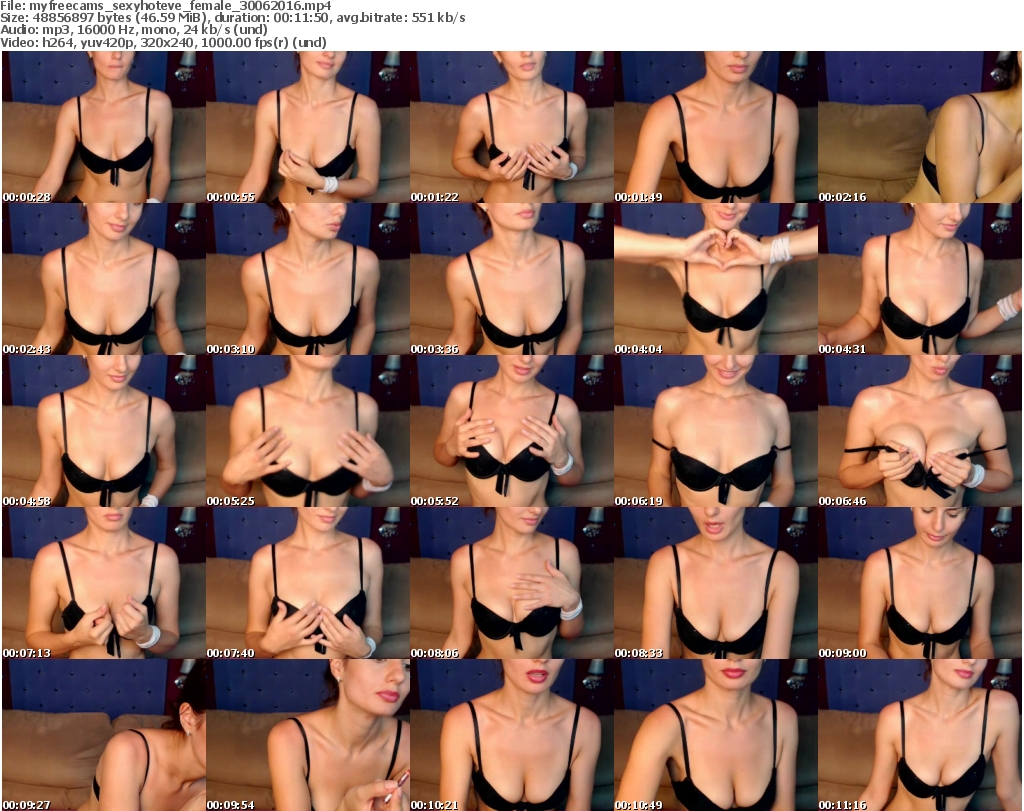Viewport: 1024px width, 811px height.
Task: Click the thumbnail timestamped 00:00:28
Action: [103, 127]
